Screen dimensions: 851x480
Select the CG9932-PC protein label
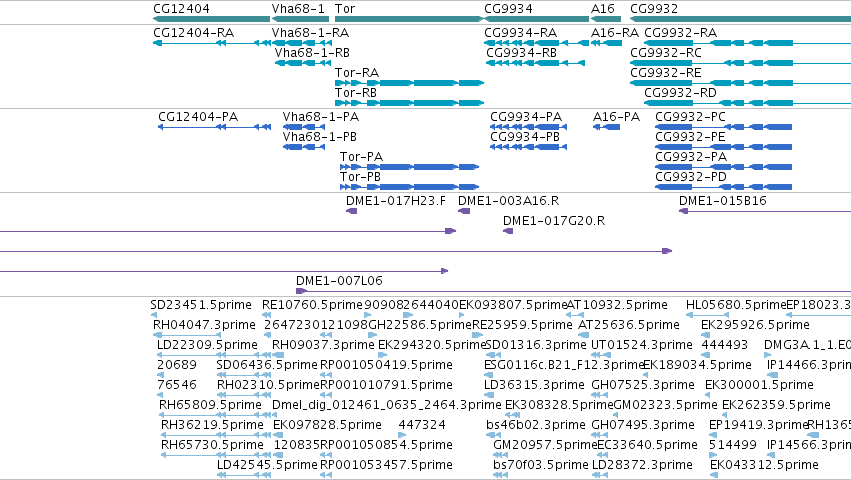click(690, 117)
